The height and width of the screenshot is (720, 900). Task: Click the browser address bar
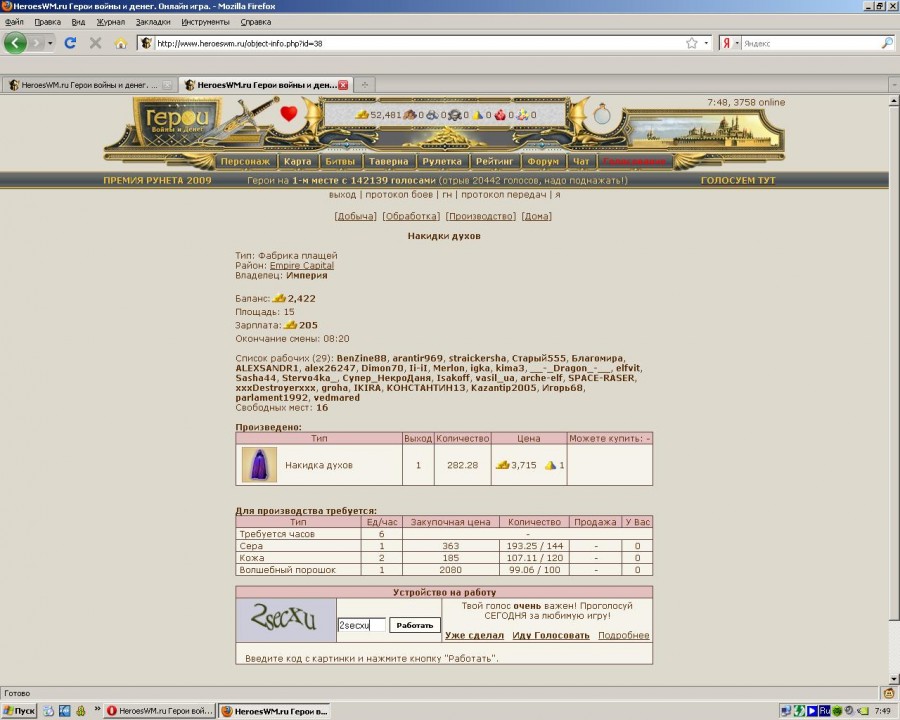[x=419, y=43]
